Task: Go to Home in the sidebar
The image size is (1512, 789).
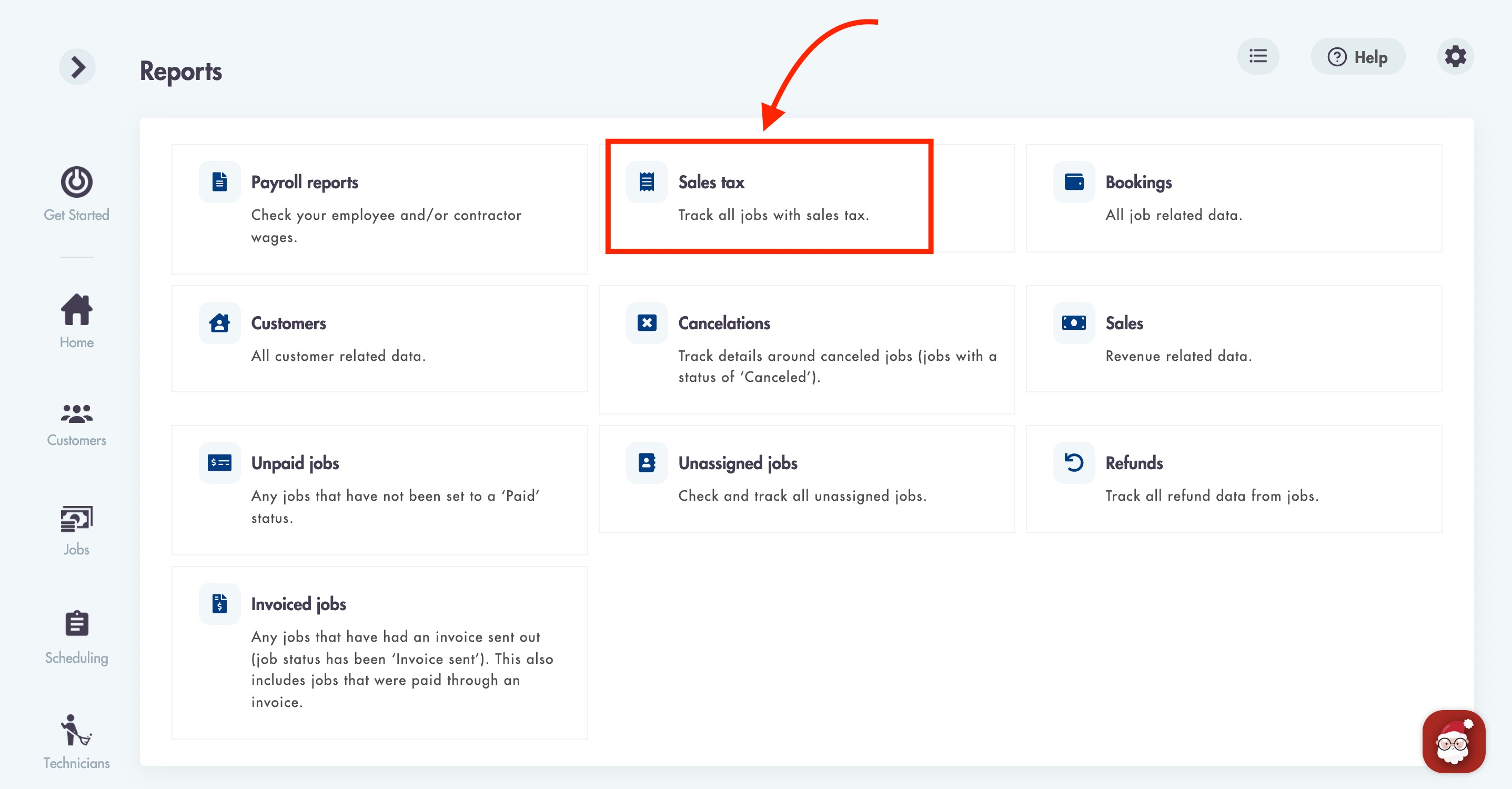Action: tap(76, 320)
